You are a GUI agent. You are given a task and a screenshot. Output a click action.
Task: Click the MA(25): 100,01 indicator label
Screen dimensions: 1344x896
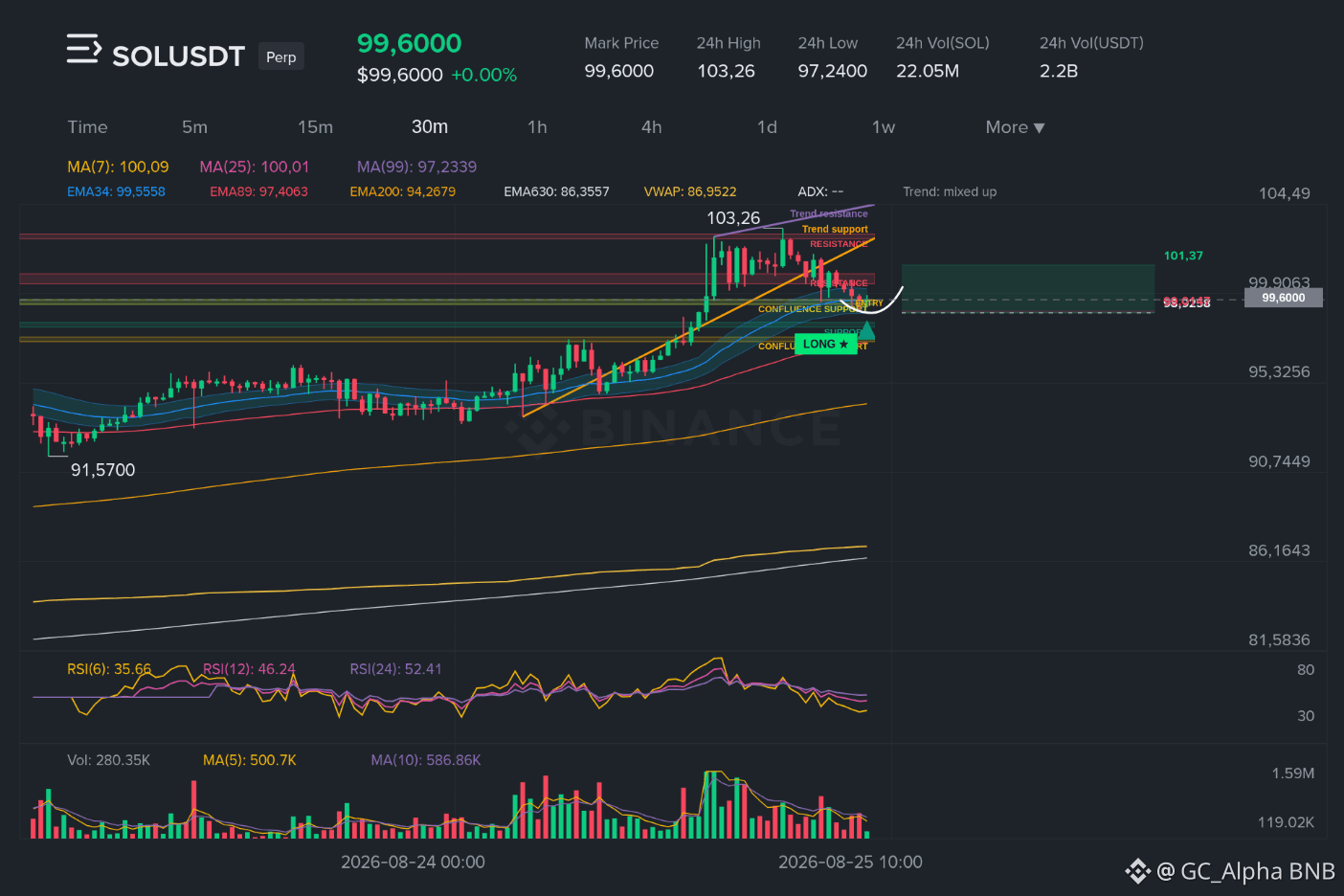point(254,167)
